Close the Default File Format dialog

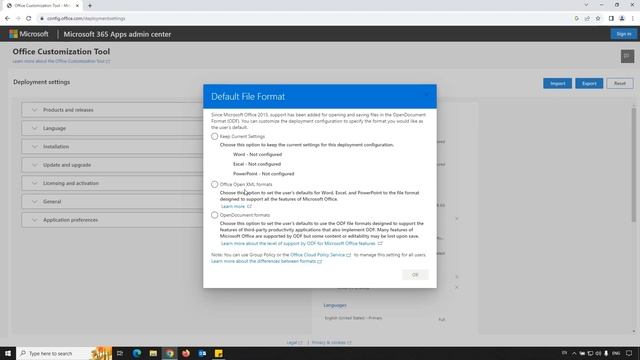(427, 95)
